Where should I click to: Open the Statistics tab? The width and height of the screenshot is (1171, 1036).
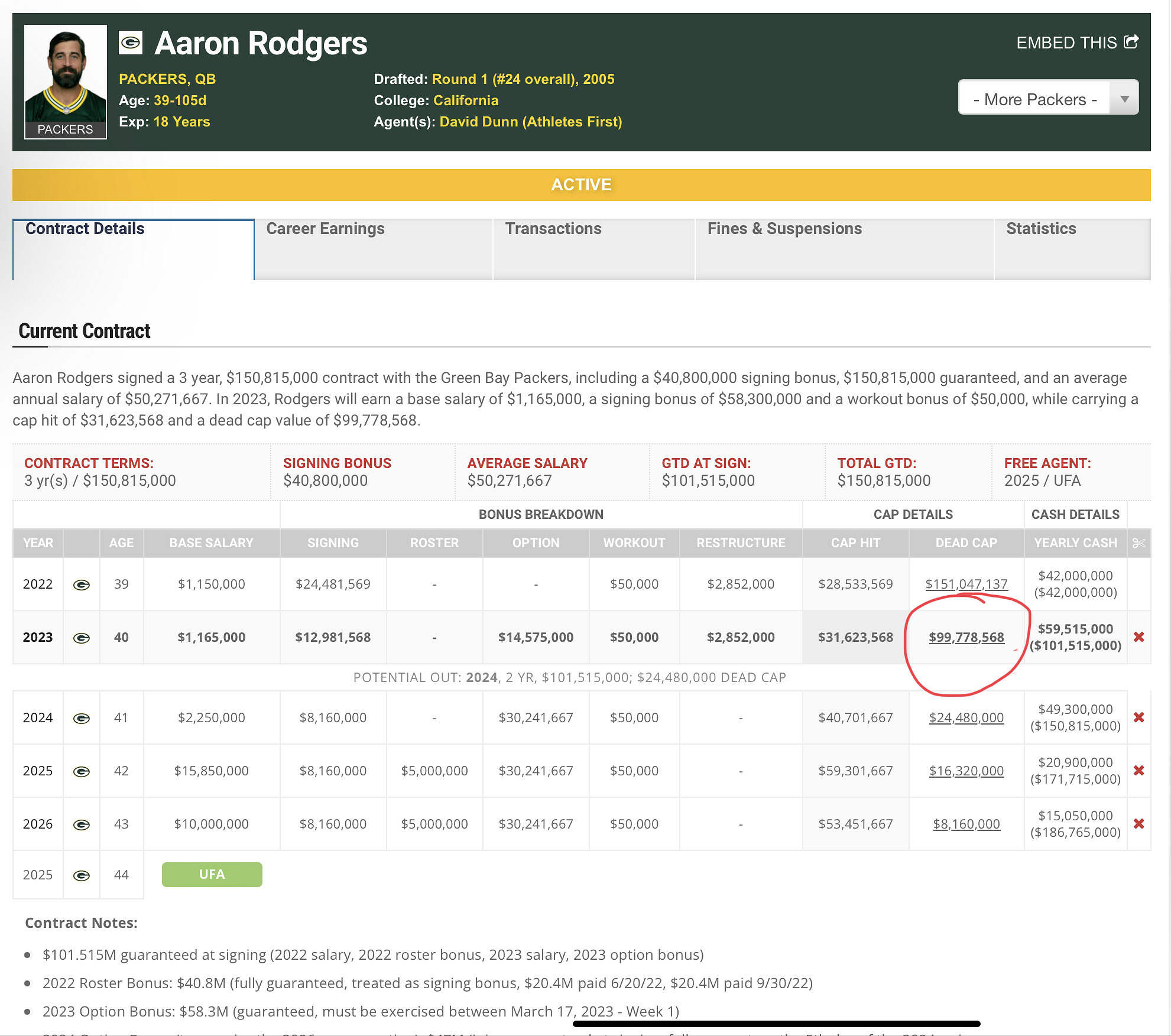tap(1041, 229)
